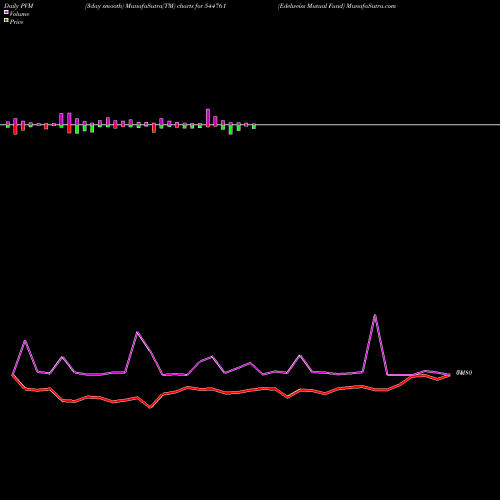Click the end value label beside the lines
500x500 pixels.
[x=464, y=373]
